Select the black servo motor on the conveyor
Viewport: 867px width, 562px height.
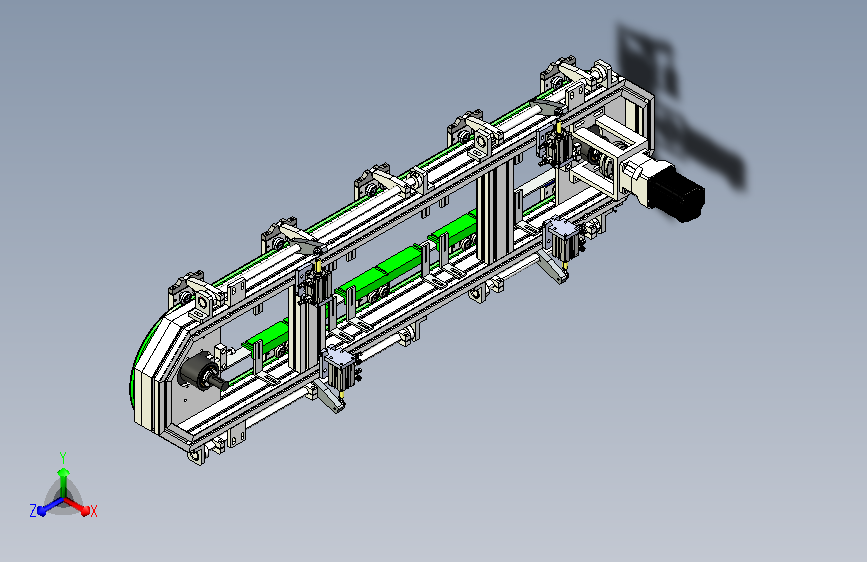676,195
